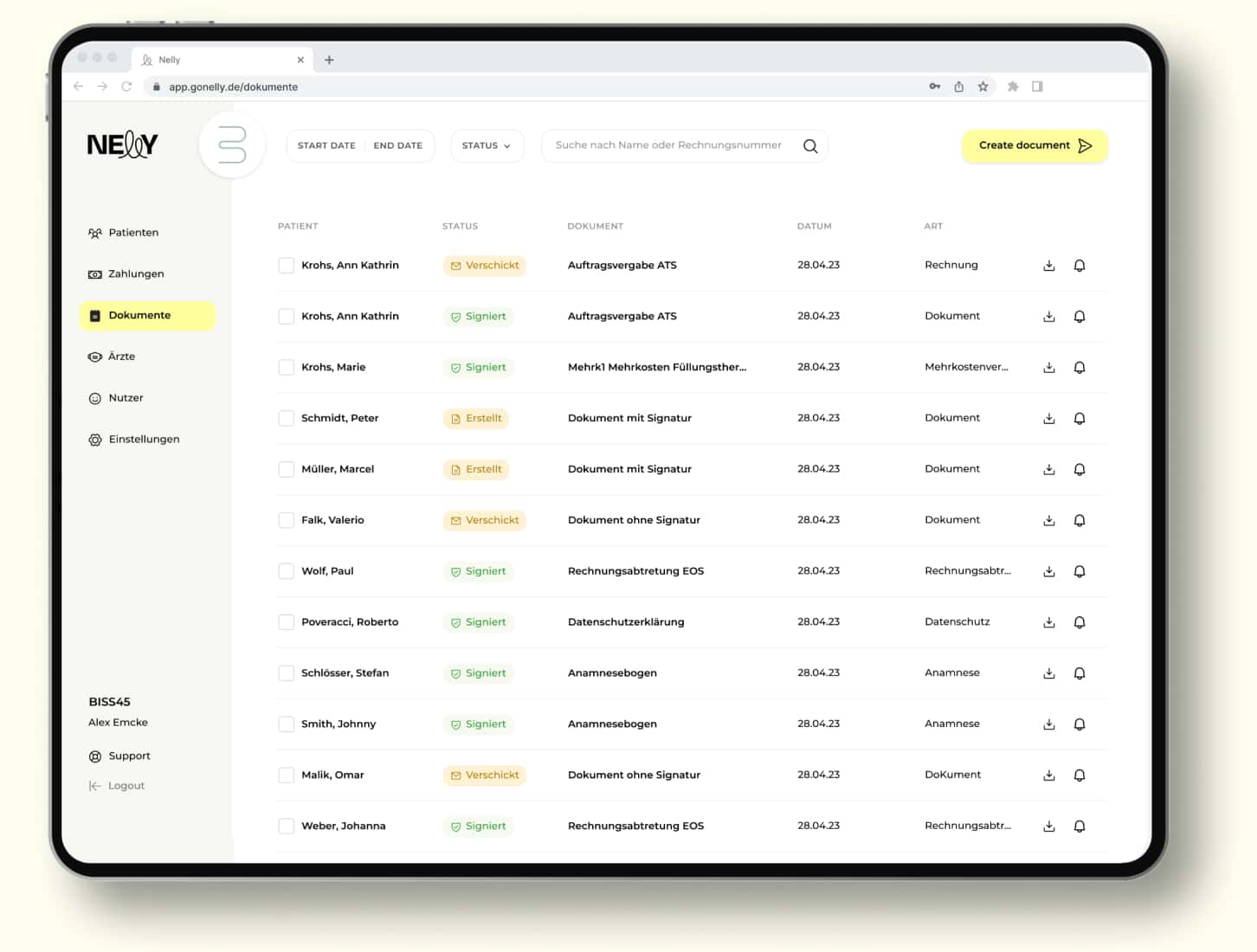1257x952 pixels.
Task: Open Support link
Action: [x=119, y=757]
